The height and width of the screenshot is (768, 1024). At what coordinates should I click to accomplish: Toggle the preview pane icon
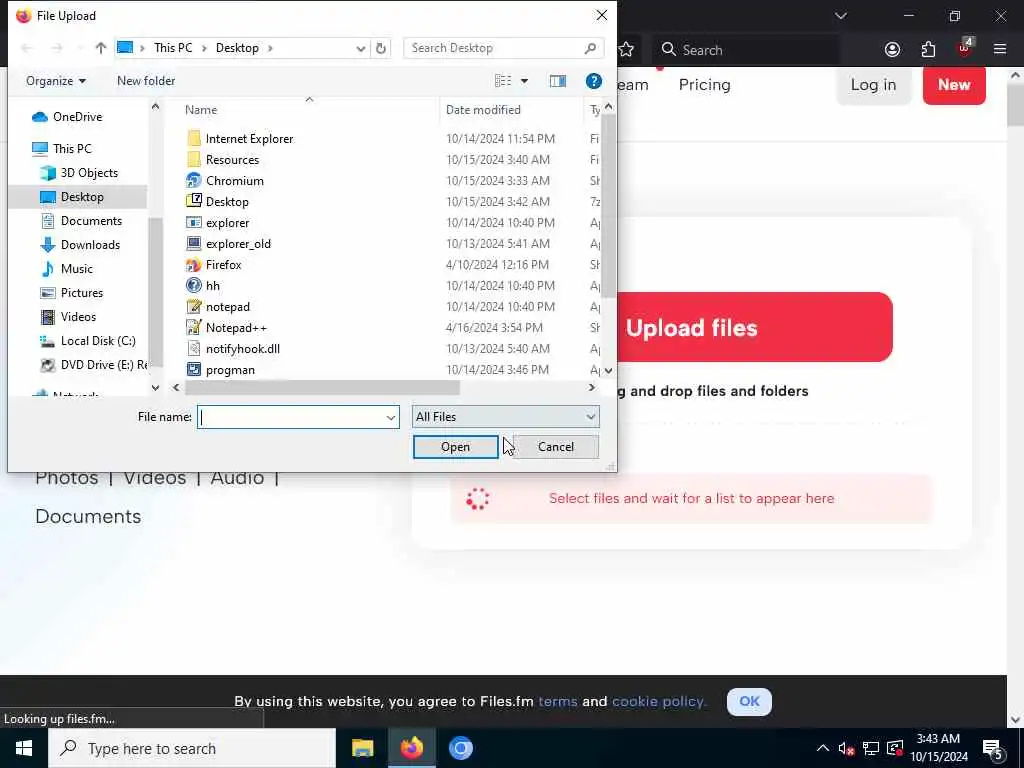click(558, 81)
